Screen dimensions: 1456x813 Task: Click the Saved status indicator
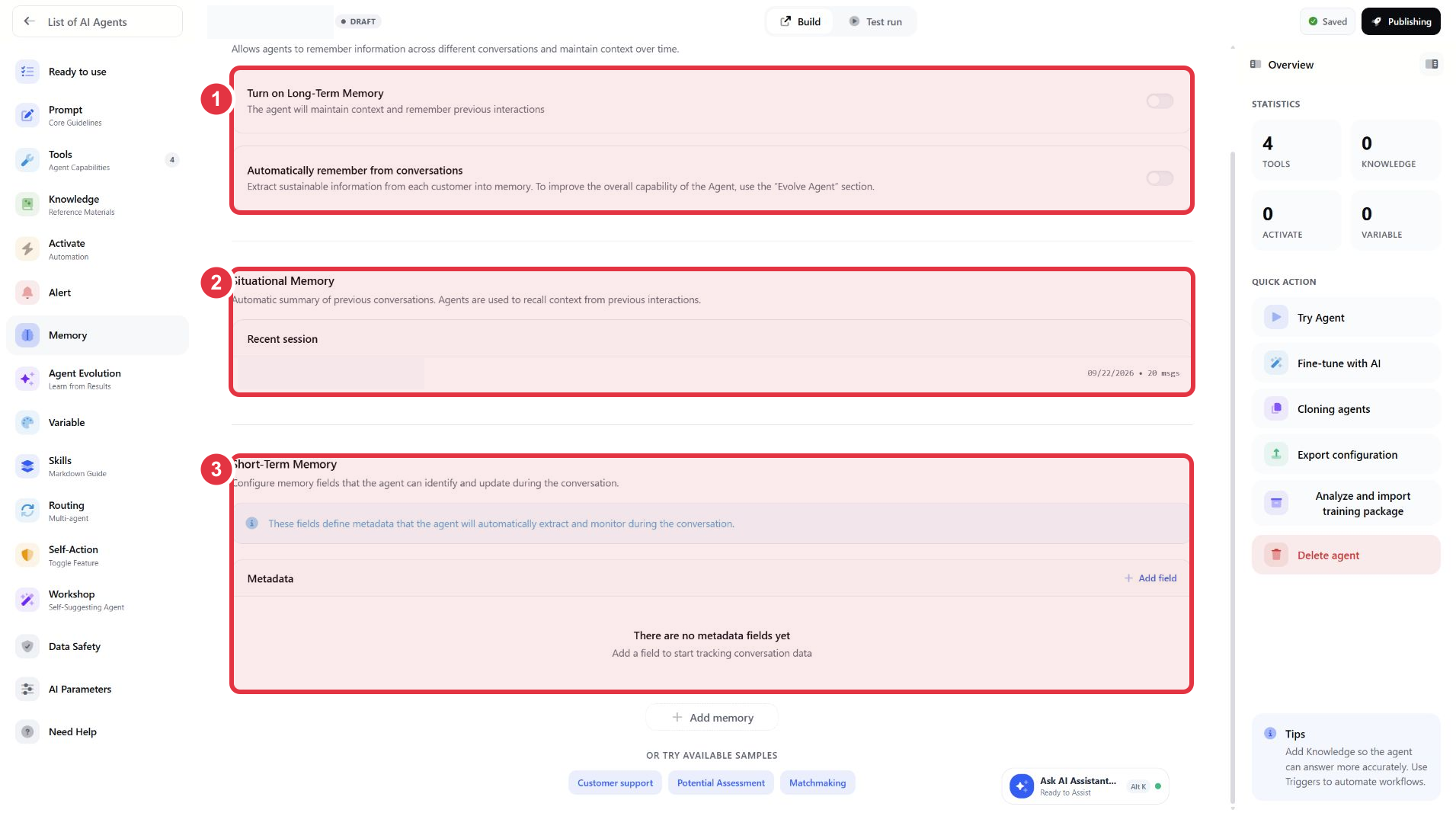pyautogui.click(x=1327, y=21)
